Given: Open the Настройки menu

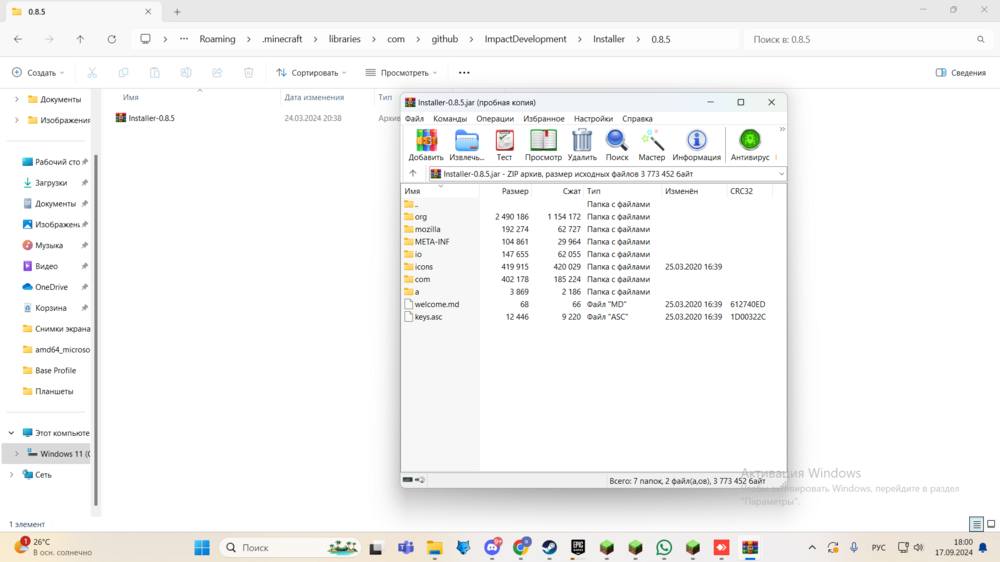Looking at the screenshot, I should point(593,119).
